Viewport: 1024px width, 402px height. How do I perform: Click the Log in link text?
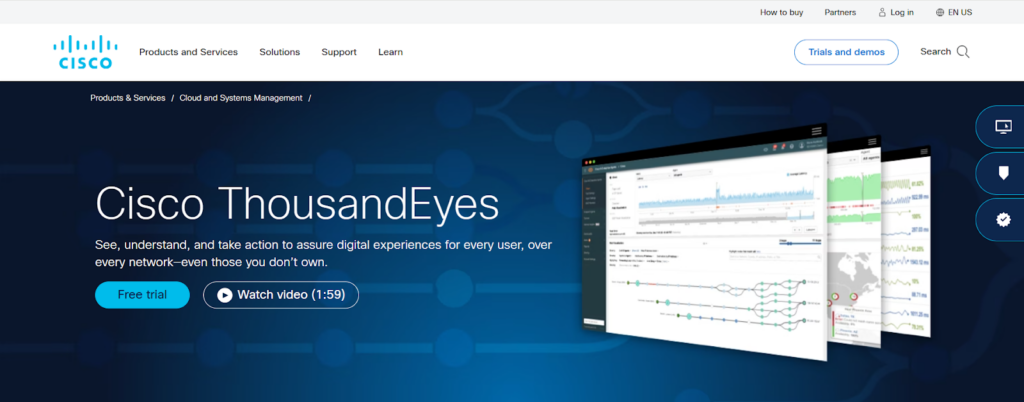click(x=902, y=12)
